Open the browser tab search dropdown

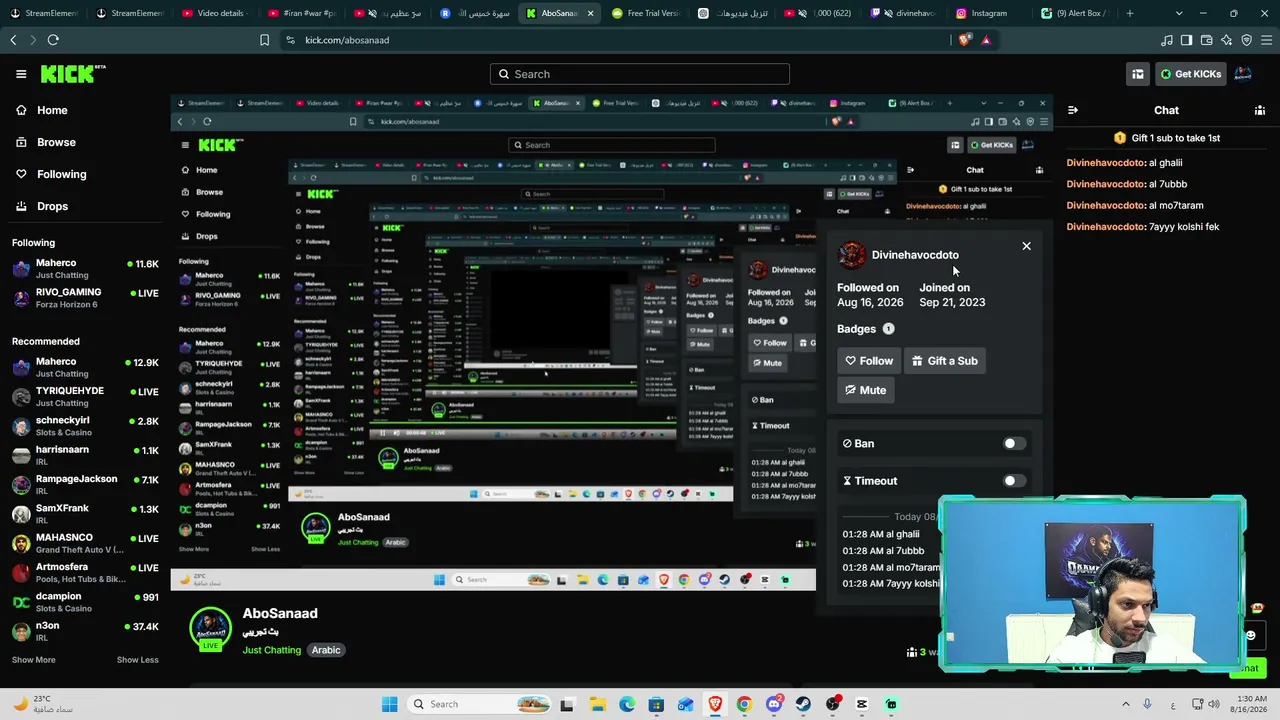click(1179, 13)
